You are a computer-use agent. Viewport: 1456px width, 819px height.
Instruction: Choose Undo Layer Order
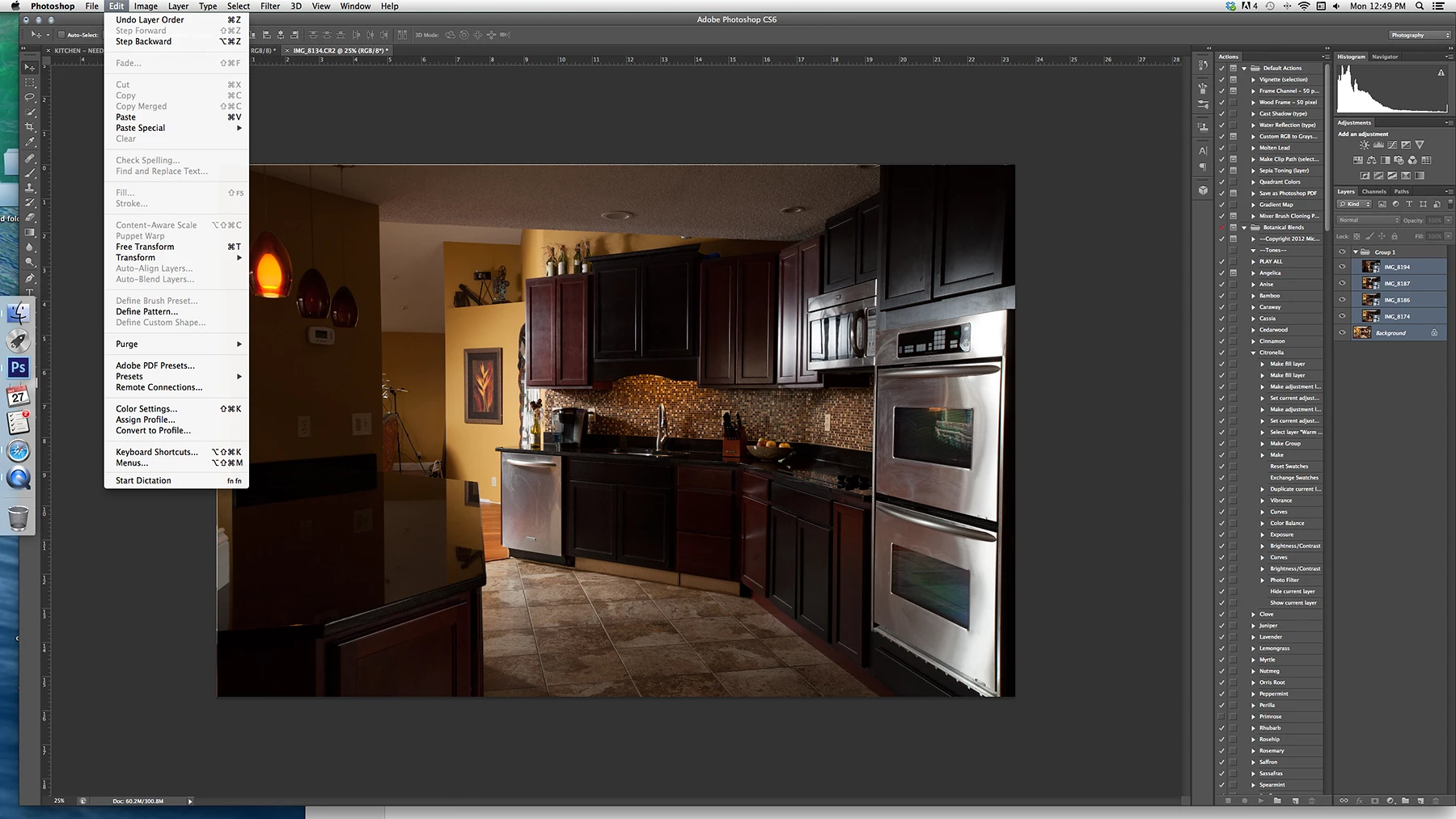click(x=178, y=19)
